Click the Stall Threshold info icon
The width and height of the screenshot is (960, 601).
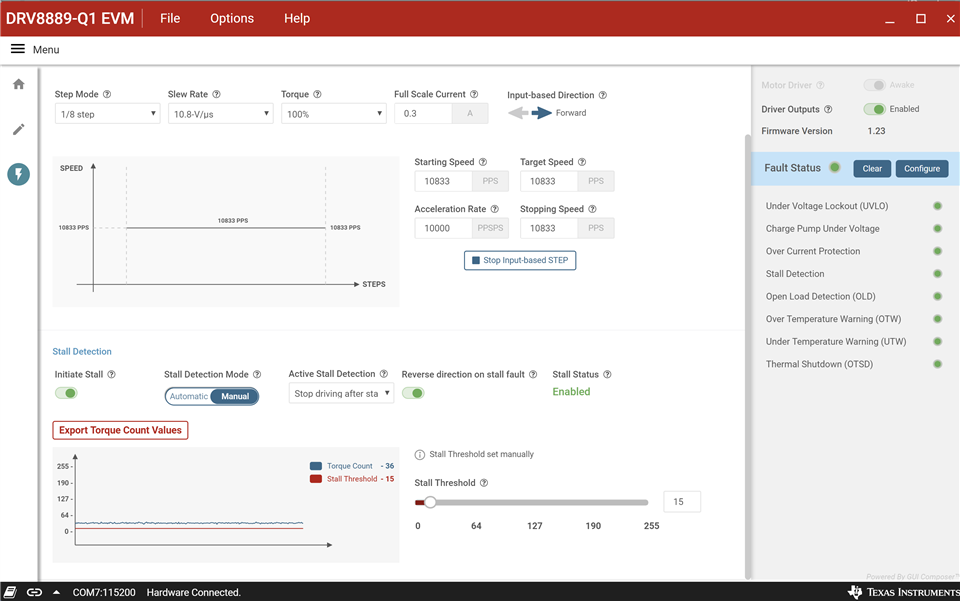point(419,455)
